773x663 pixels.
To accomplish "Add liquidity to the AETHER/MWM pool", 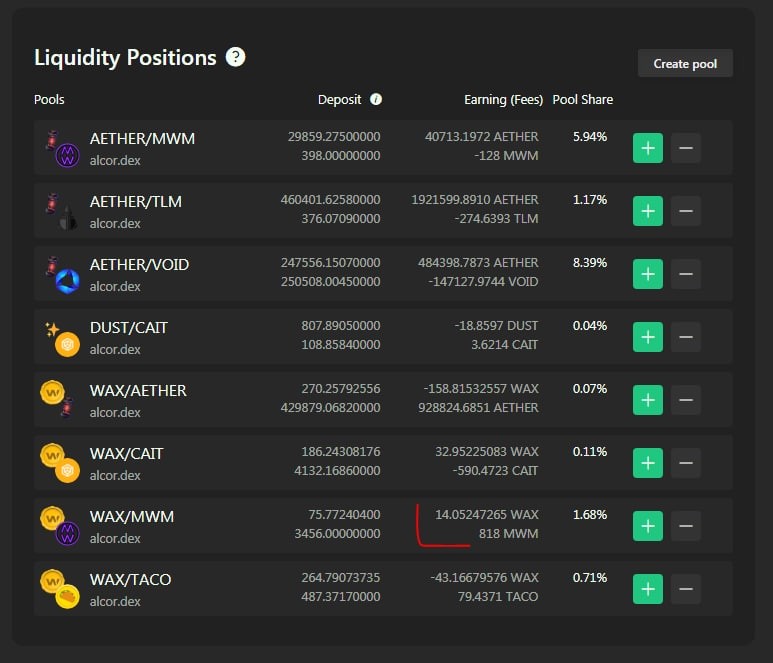I will point(647,148).
